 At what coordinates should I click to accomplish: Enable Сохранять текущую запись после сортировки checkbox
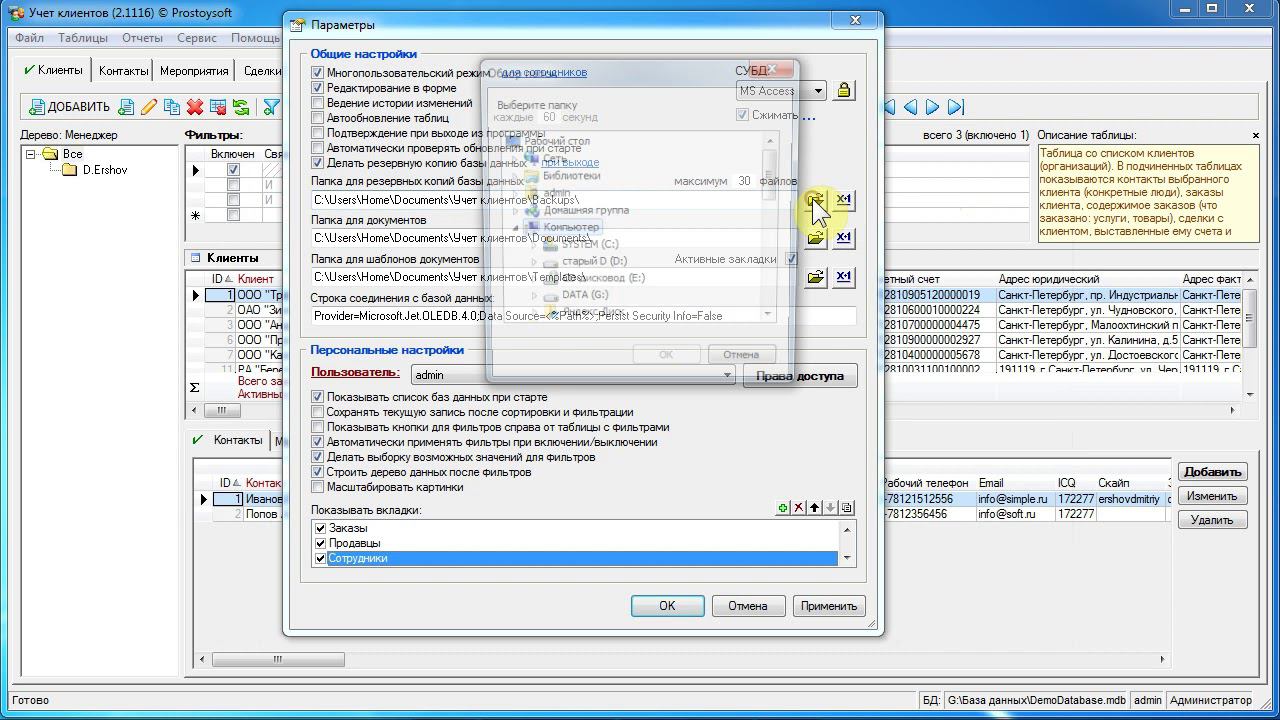[x=318, y=412]
